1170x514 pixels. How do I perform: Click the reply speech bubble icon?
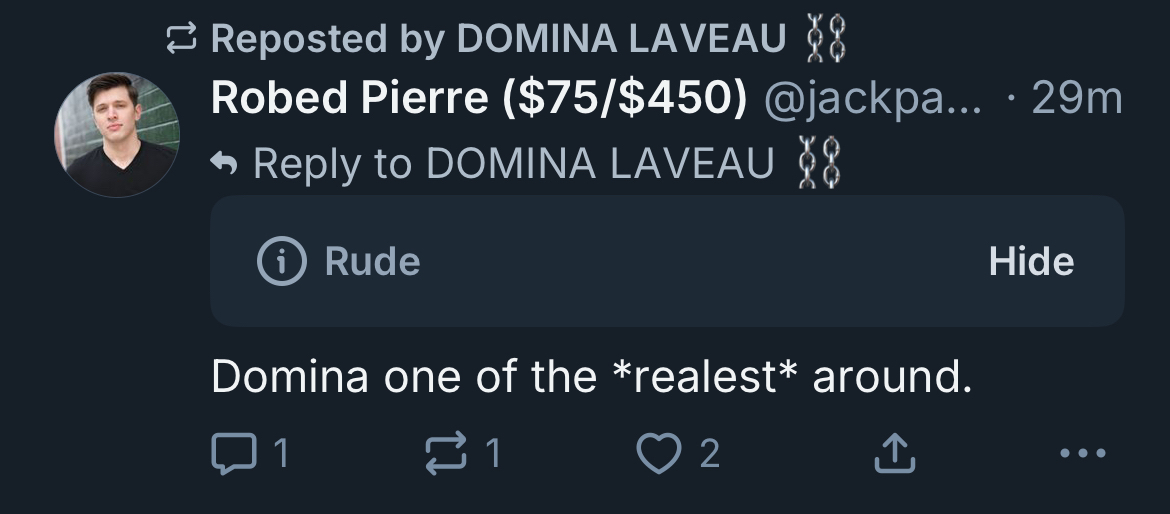point(232,454)
